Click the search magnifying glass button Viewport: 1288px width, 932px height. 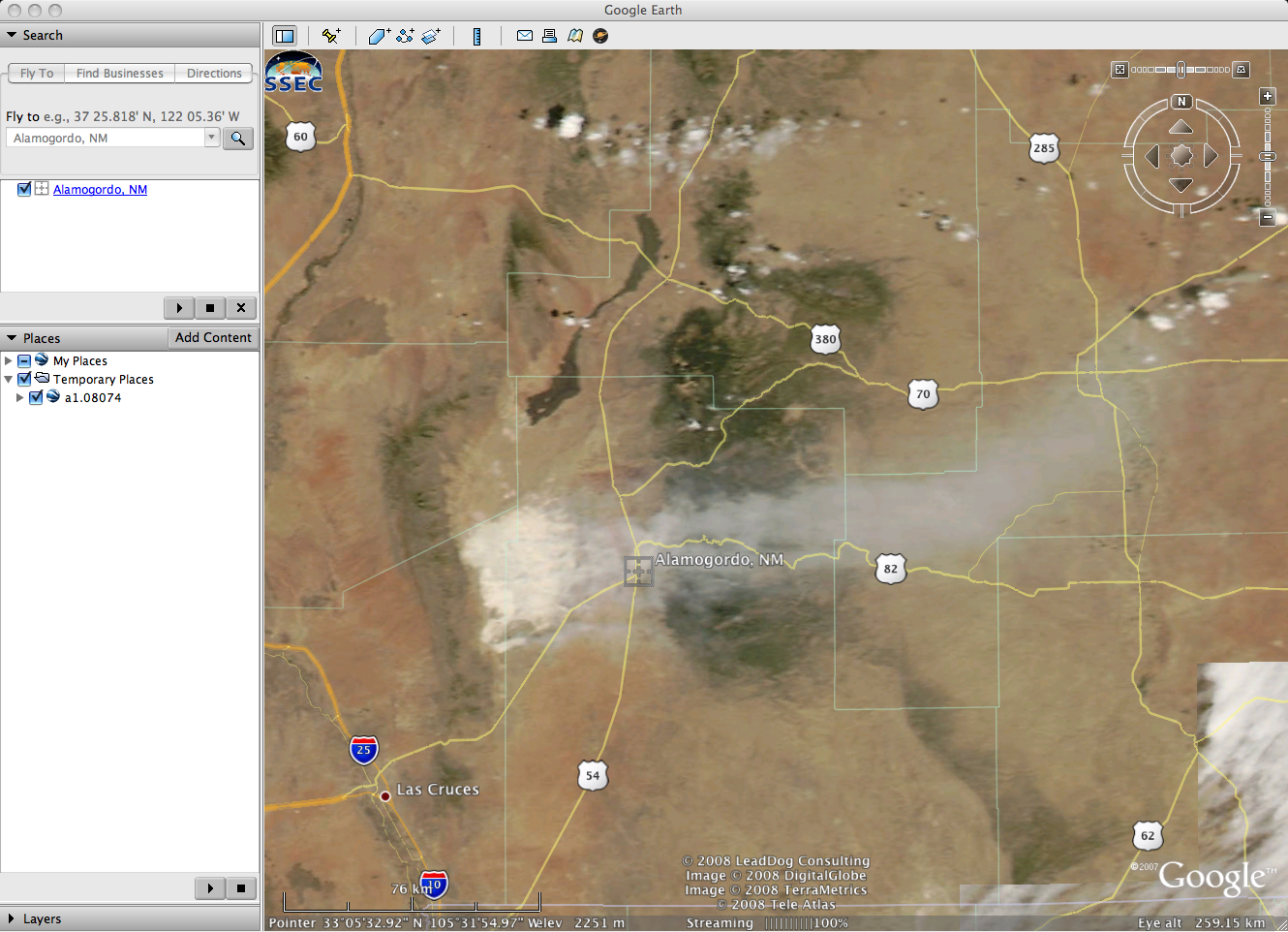[238, 139]
